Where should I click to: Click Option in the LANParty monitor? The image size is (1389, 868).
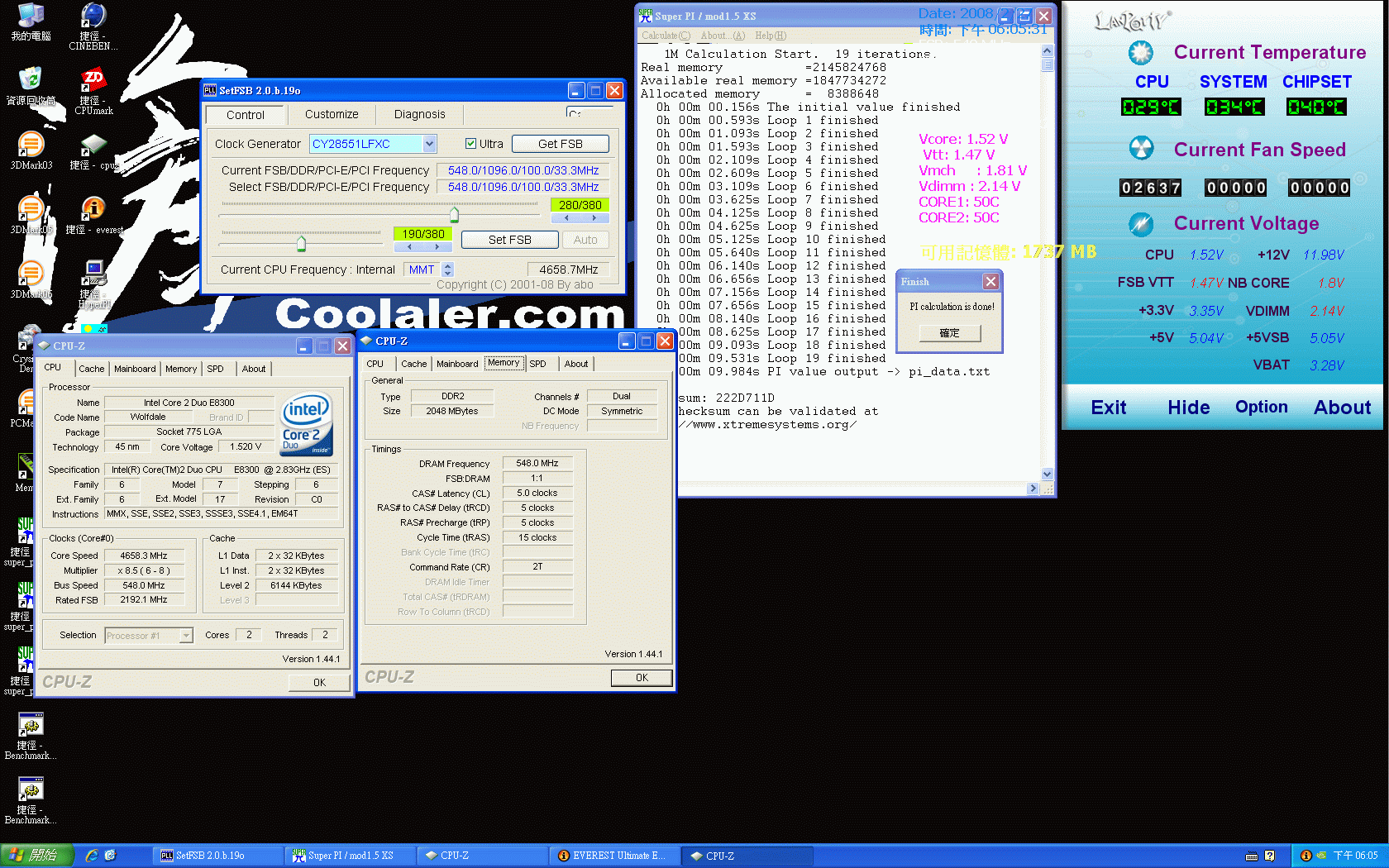click(1262, 408)
